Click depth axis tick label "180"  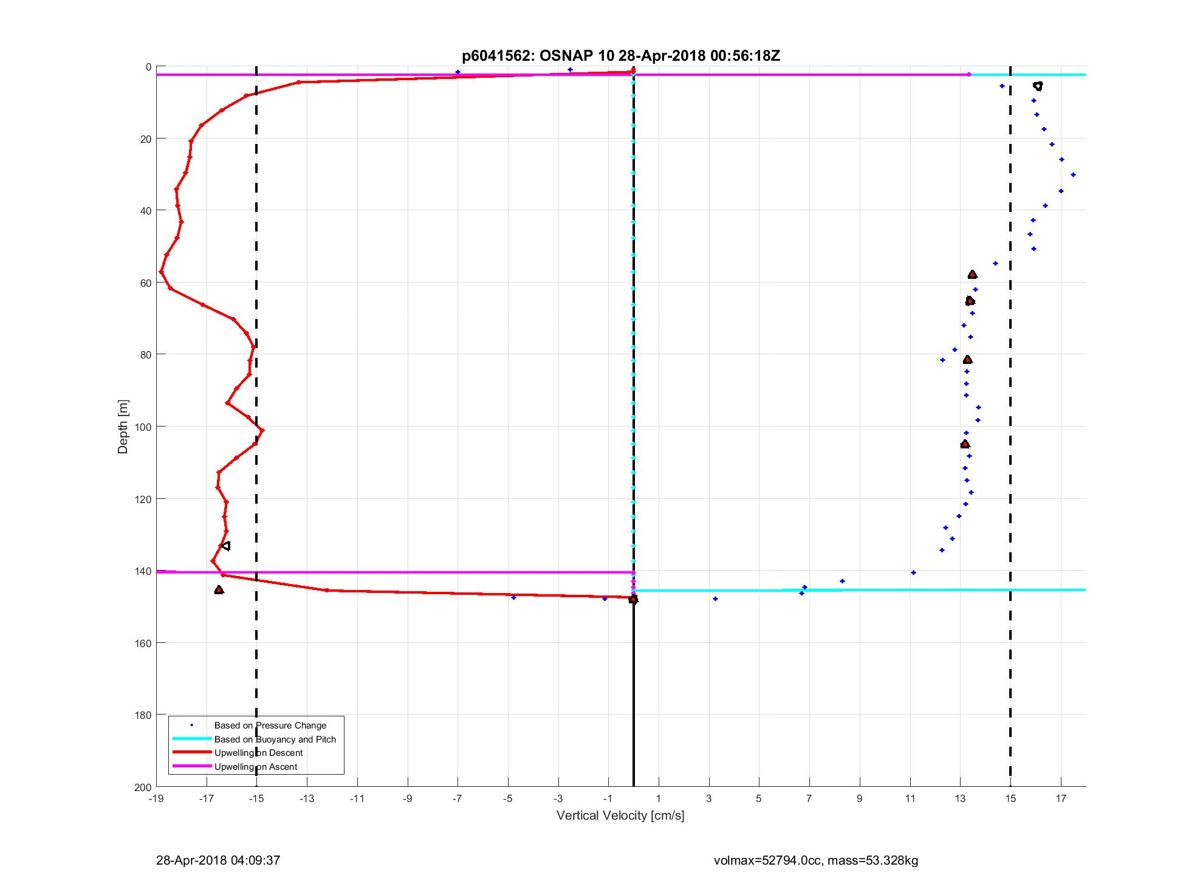click(142, 715)
